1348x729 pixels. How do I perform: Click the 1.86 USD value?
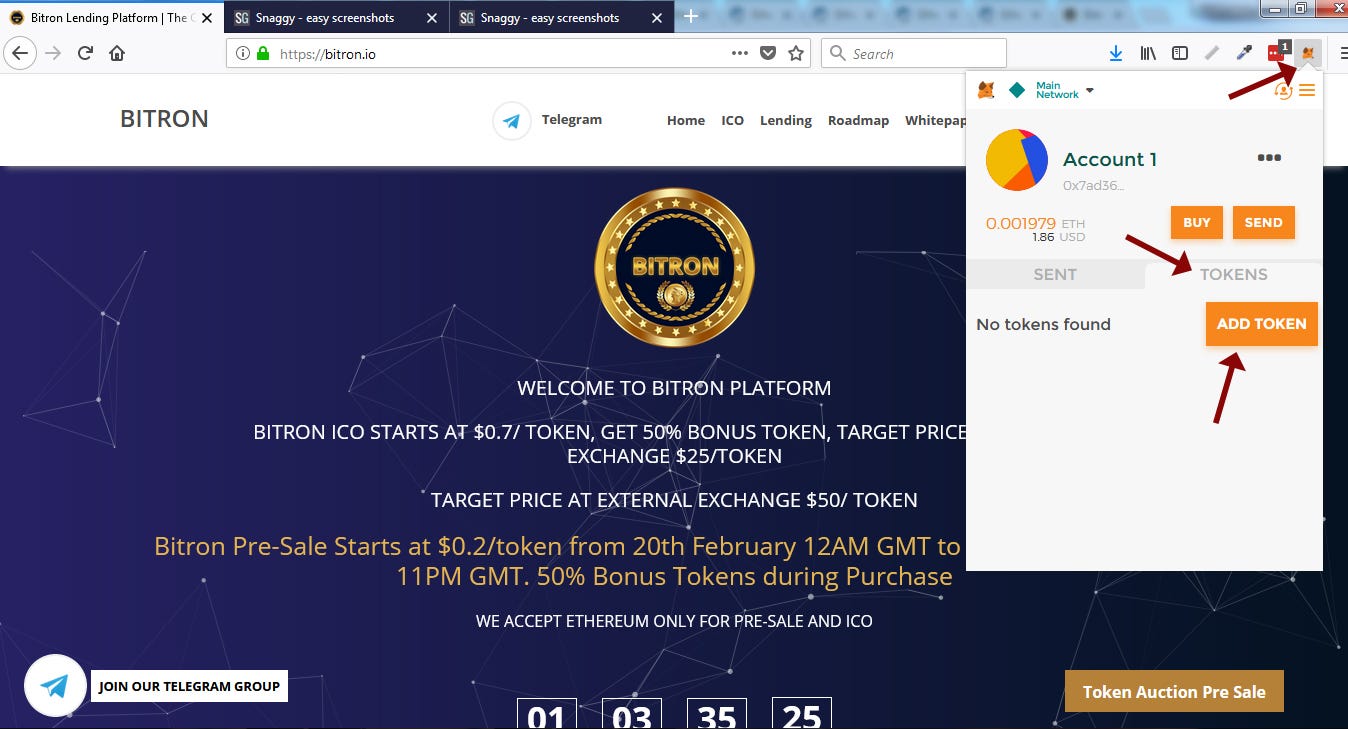pyautogui.click(x=1059, y=237)
